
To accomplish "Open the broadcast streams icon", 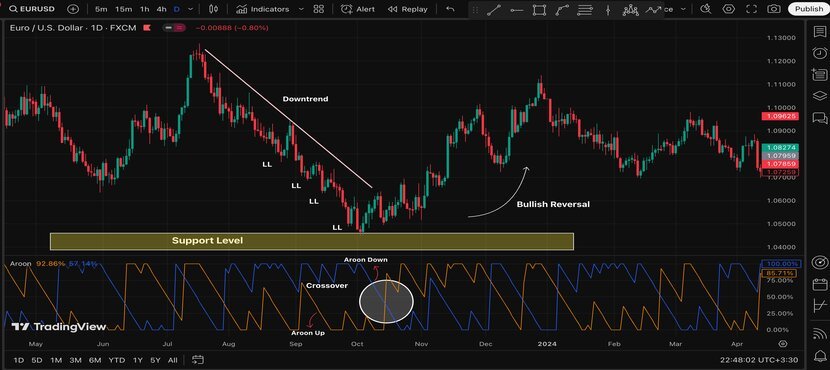I will (819, 332).
